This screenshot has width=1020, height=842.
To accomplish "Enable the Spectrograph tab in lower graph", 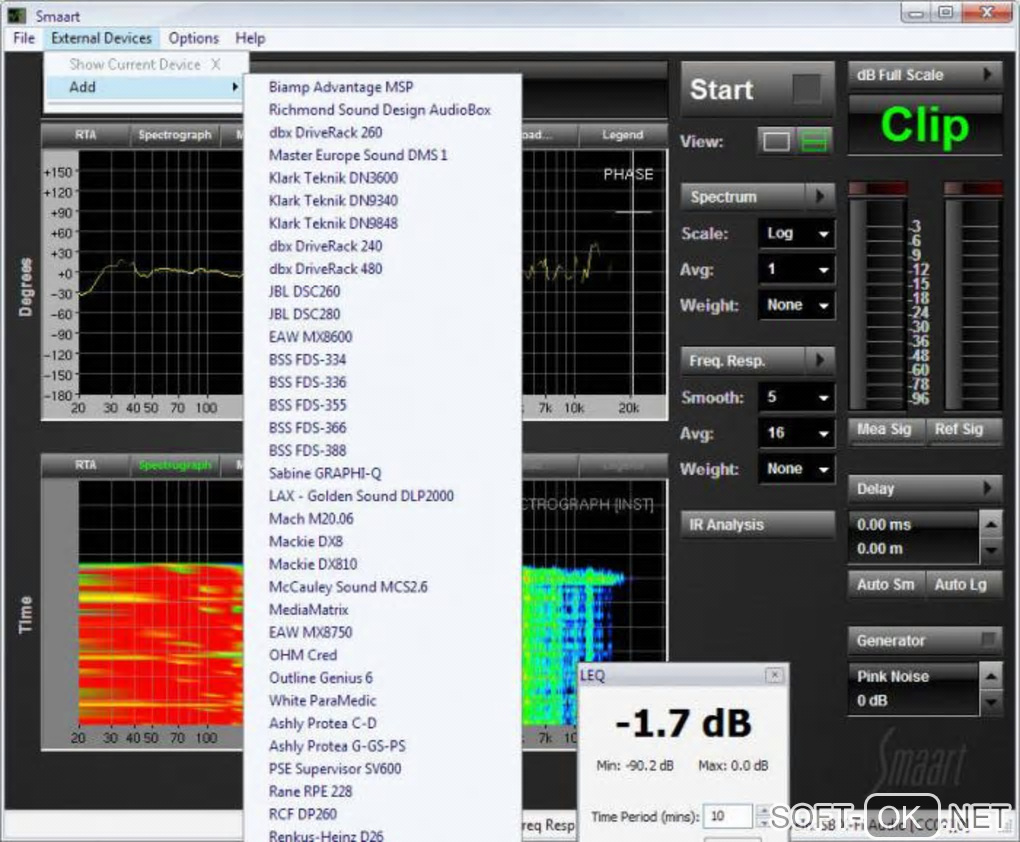I will point(175,465).
